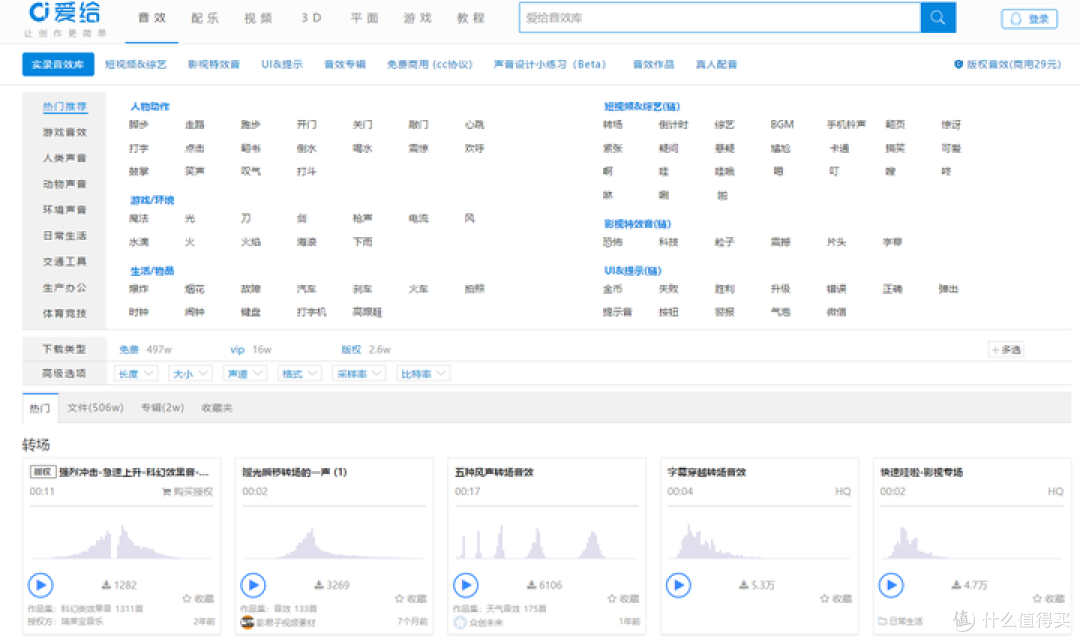Favorite the 6106-download track via star
Viewport: 1080px width, 642px height.
612,599
